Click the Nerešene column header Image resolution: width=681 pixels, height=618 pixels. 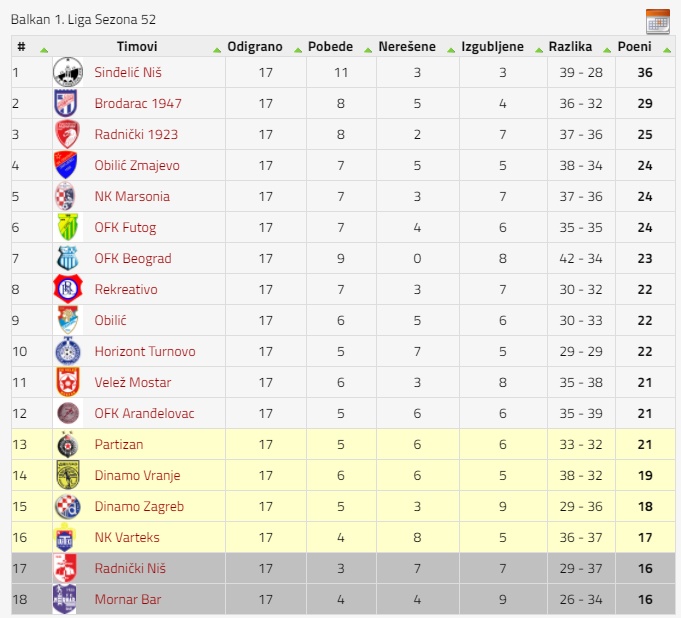(407, 46)
